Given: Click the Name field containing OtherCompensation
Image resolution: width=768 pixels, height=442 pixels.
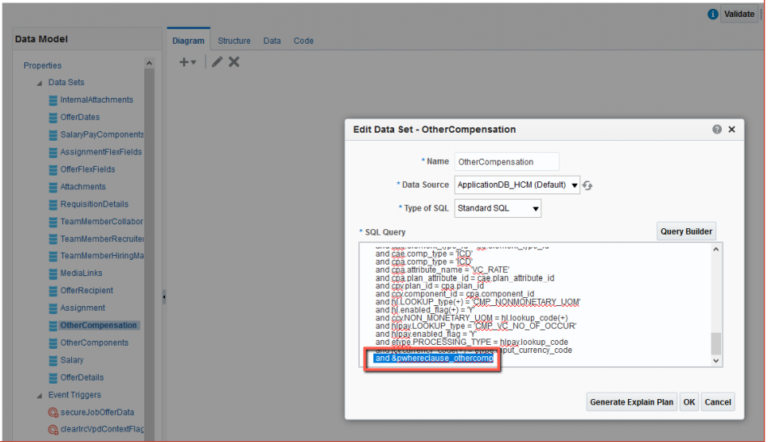Looking at the screenshot, I should point(506,161).
